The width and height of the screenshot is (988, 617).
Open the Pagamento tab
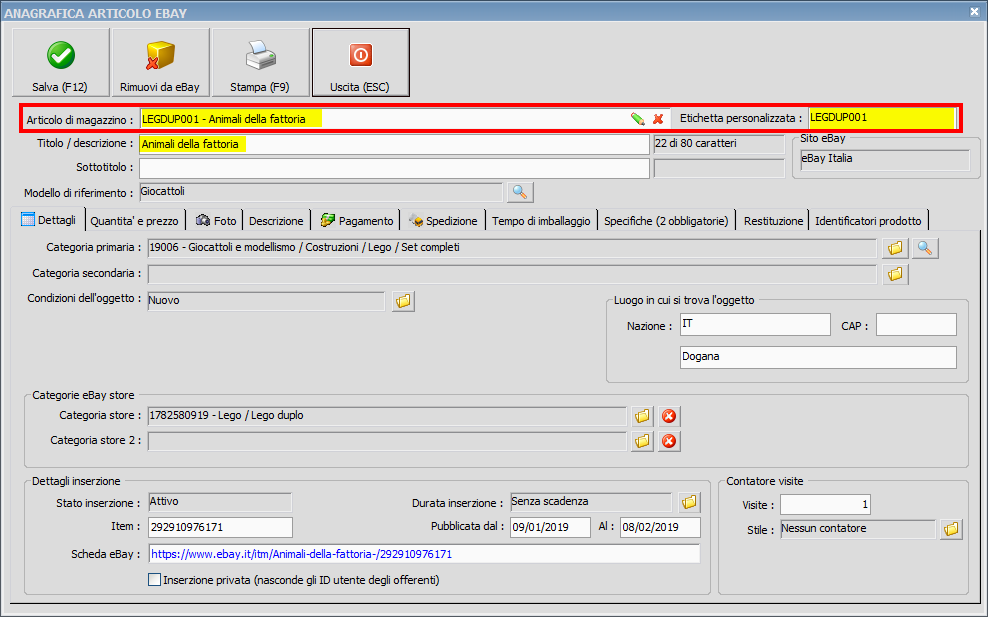(357, 221)
